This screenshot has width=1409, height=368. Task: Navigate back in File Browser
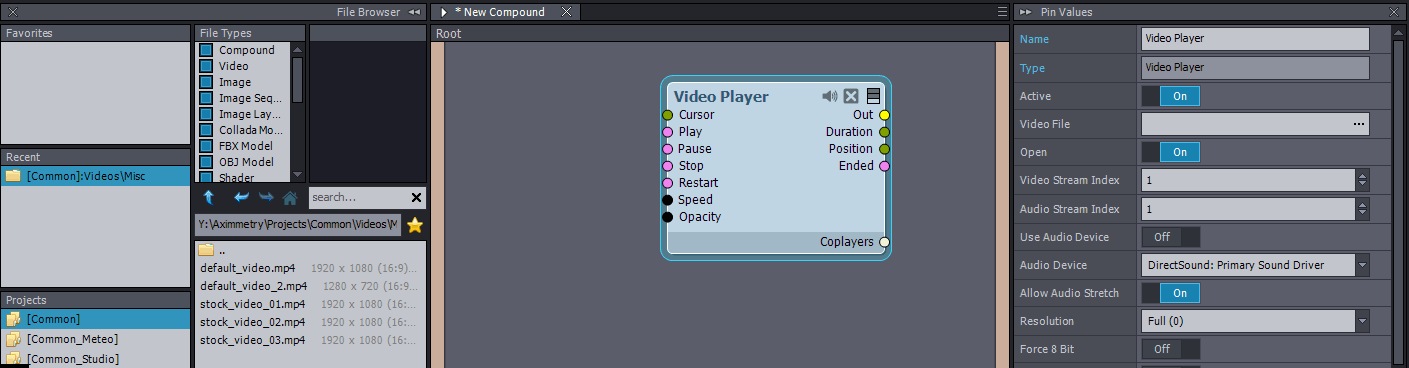(241, 197)
